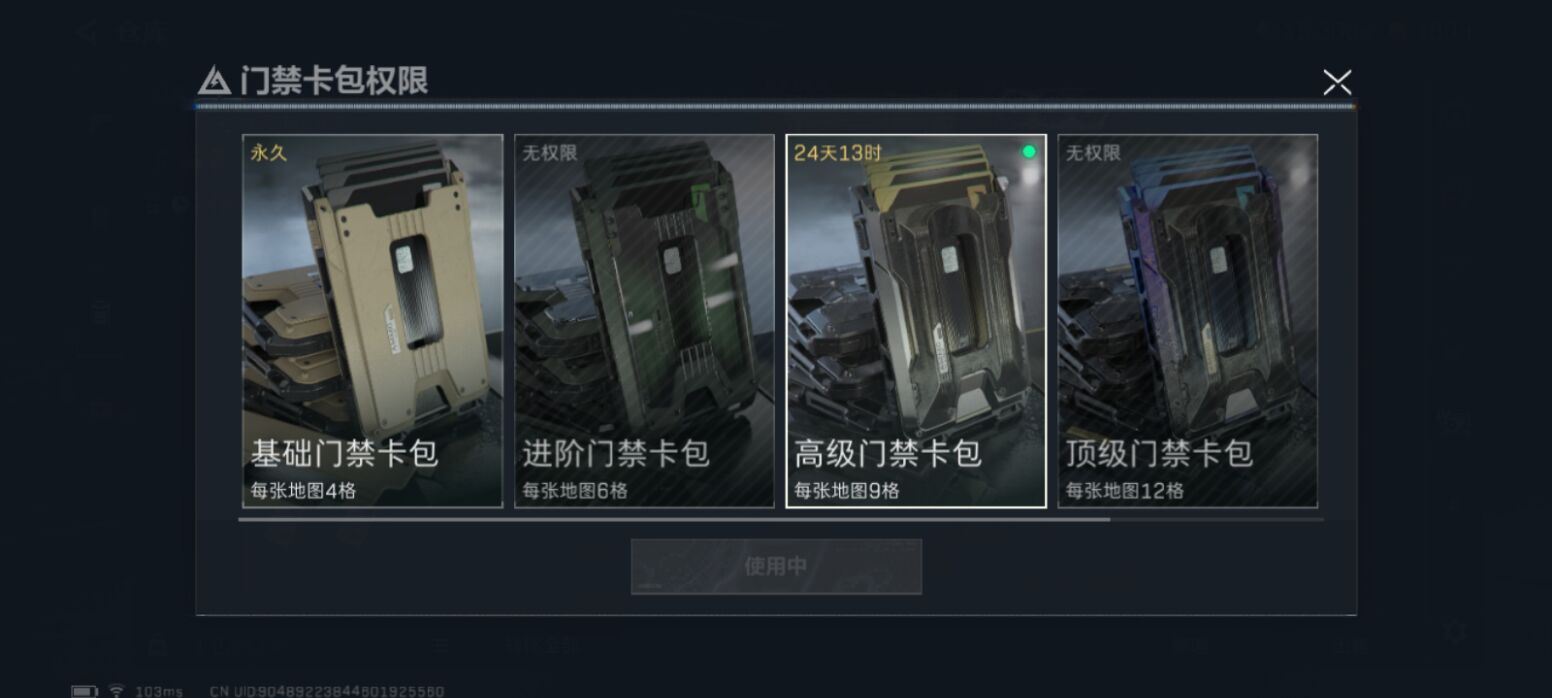This screenshot has width=1552, height=698.
Task: Click the Wi-Fi signal icon
Action: 117,691
